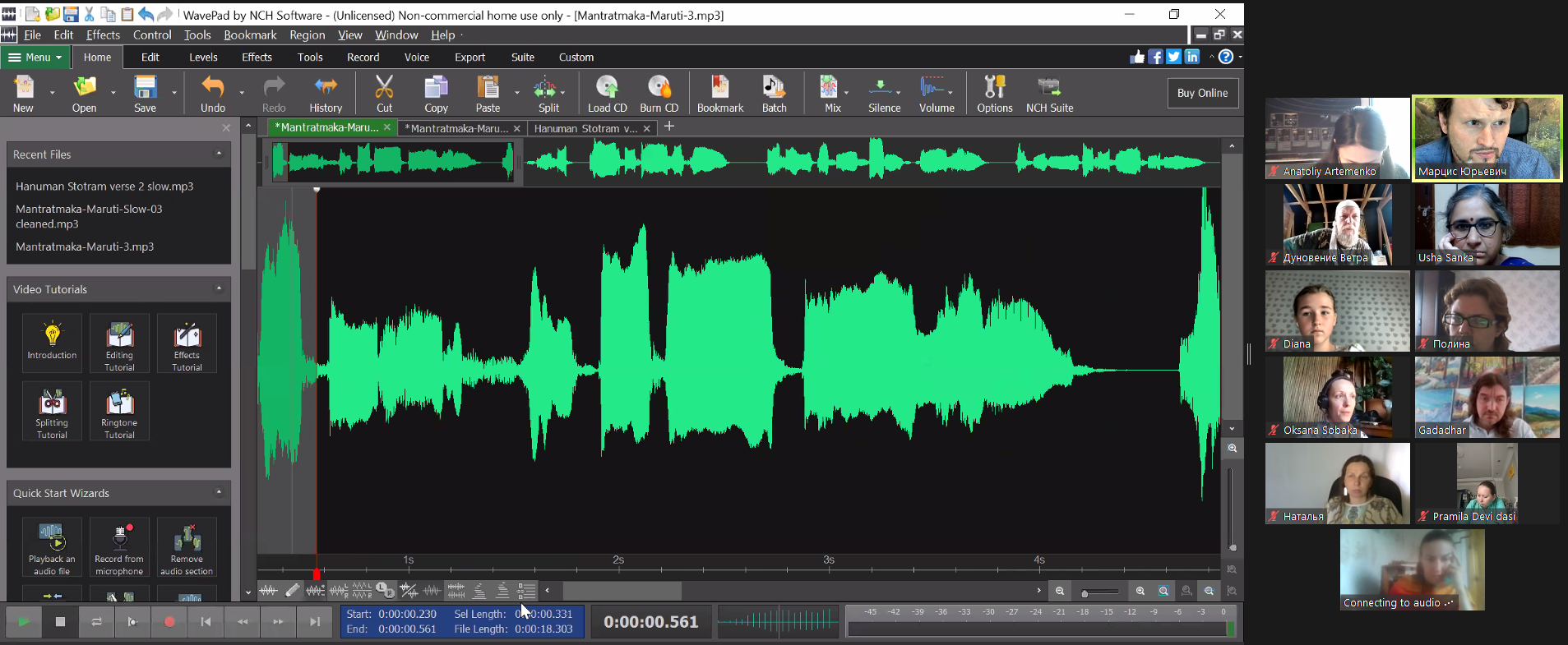Toggle loop playback mode
The width and height of the screenshot is (1568, 645).
pos(96,622)
